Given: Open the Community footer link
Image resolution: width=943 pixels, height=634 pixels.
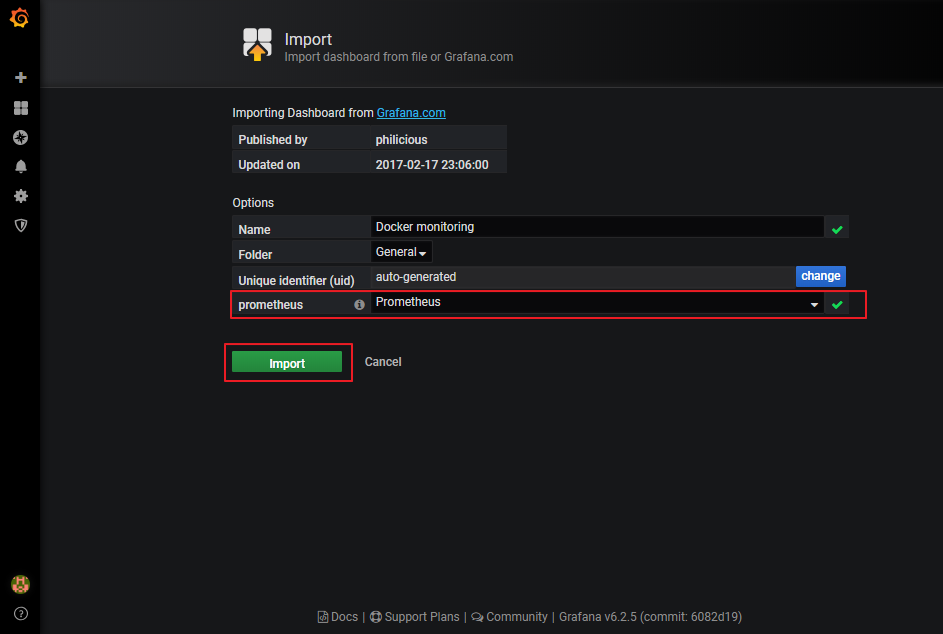Looking at the screenshot, I should click(x=509, y=617).
